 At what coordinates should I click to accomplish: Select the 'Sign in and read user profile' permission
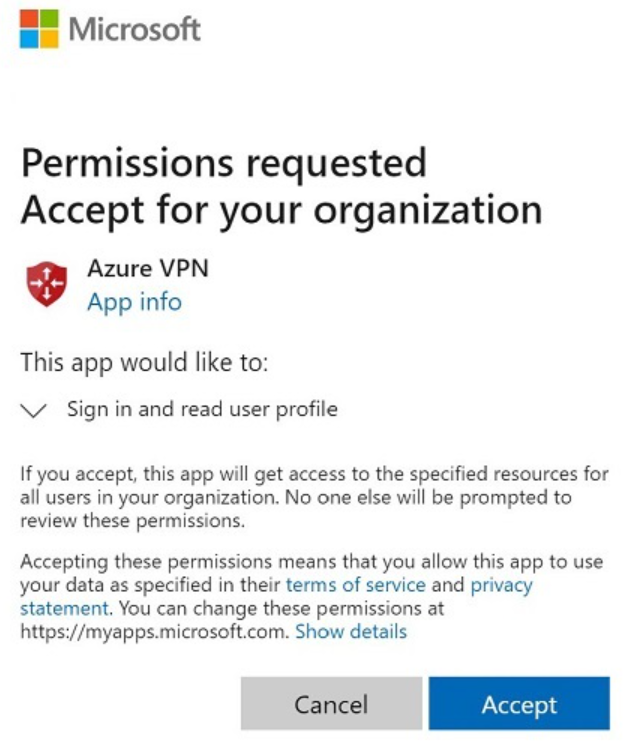point(202,409)
